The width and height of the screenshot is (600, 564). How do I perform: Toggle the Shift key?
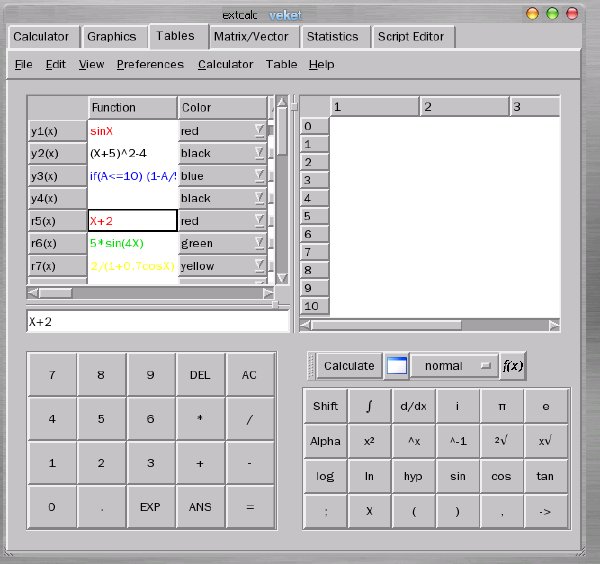point(325,406)
